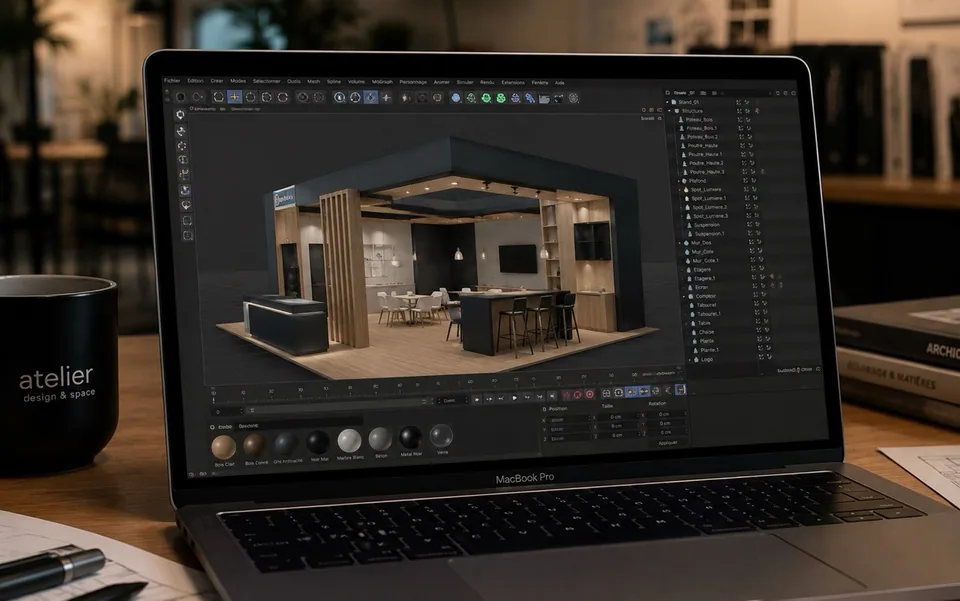Open the Rendu menu
This screenshot has width=960, height=601.
[x=487, y=82]
